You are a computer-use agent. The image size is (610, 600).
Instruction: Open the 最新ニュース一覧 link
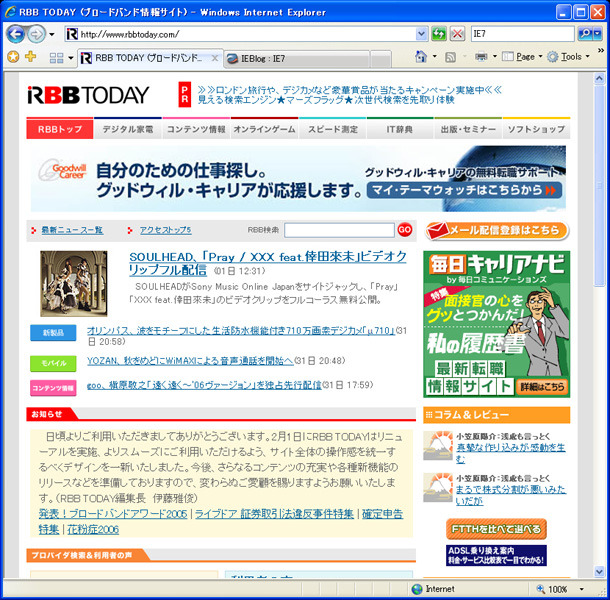[x=72, y=230]
